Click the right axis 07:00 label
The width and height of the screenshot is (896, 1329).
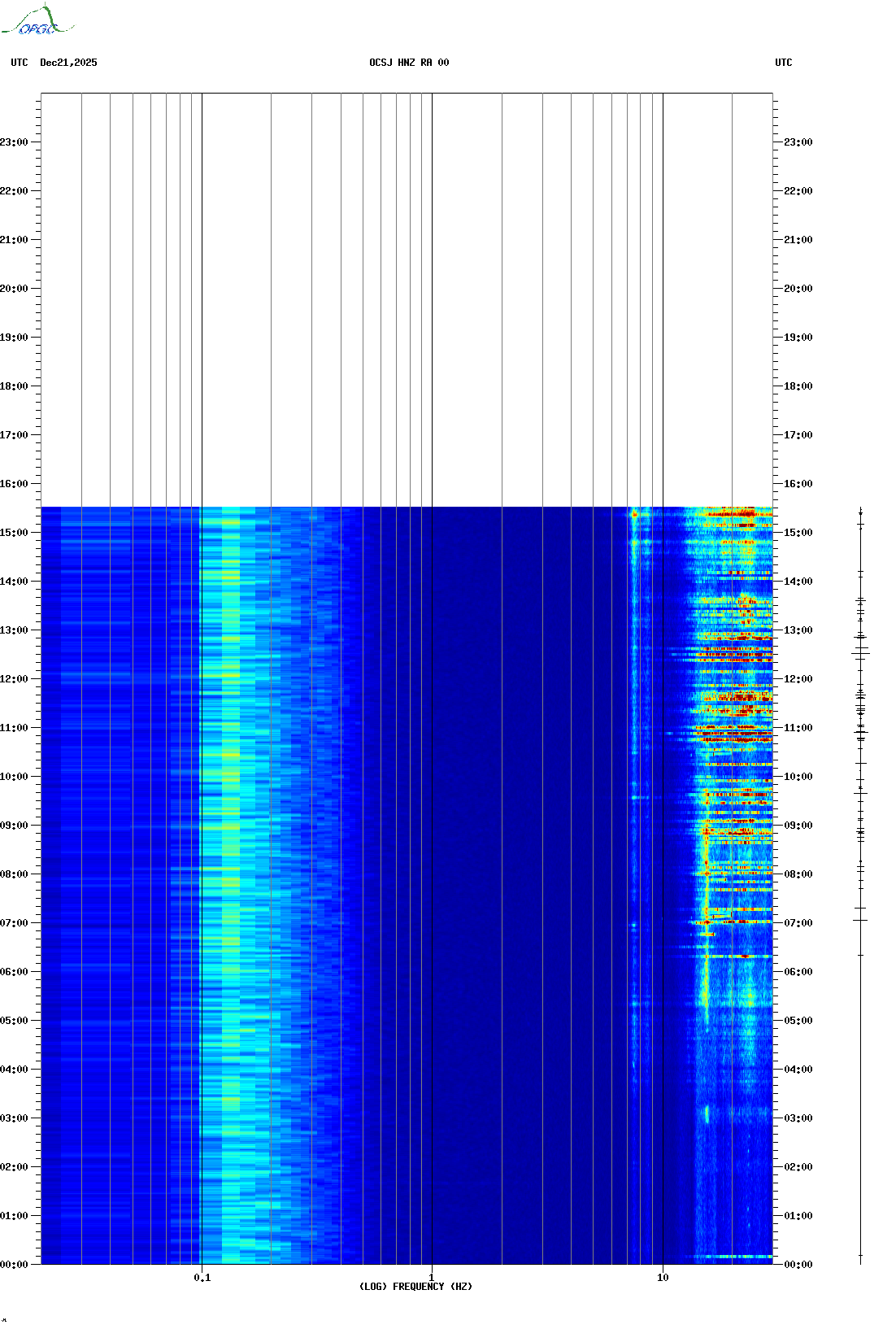(798, 923)
